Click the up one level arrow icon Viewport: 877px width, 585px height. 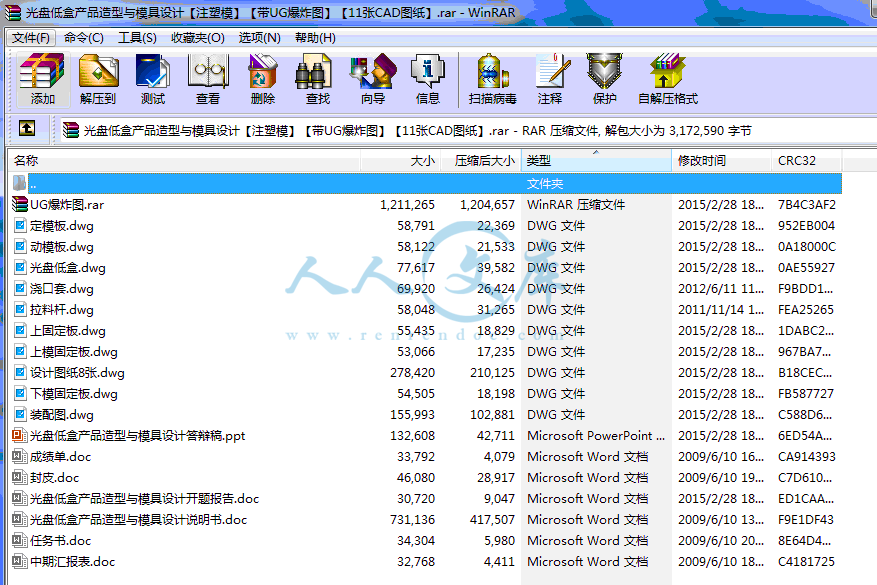[27, 129]
